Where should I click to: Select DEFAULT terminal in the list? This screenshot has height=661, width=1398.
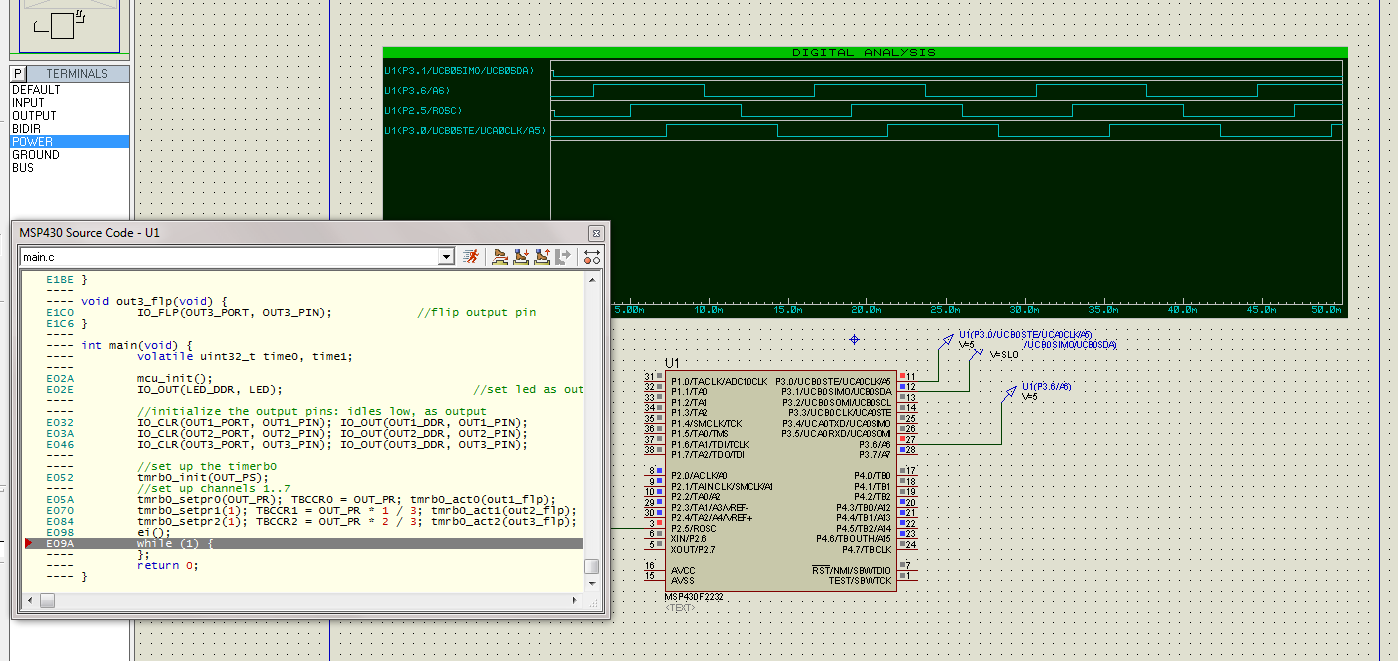[36, 90]
